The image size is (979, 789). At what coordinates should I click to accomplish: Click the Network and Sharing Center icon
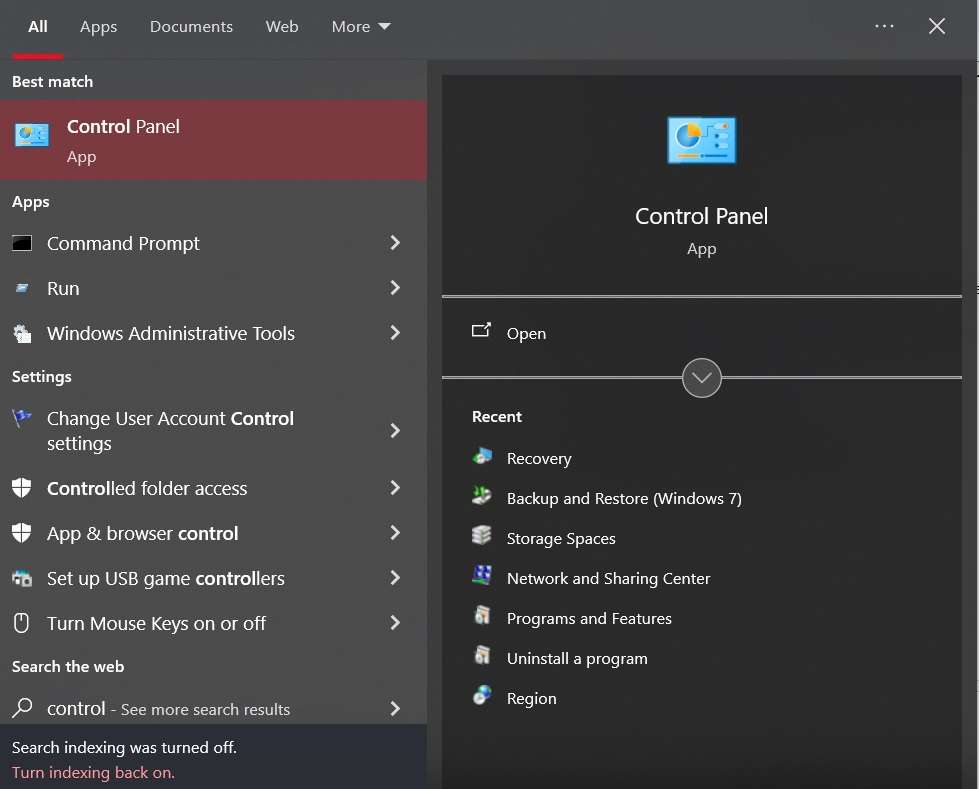point(481,575)
